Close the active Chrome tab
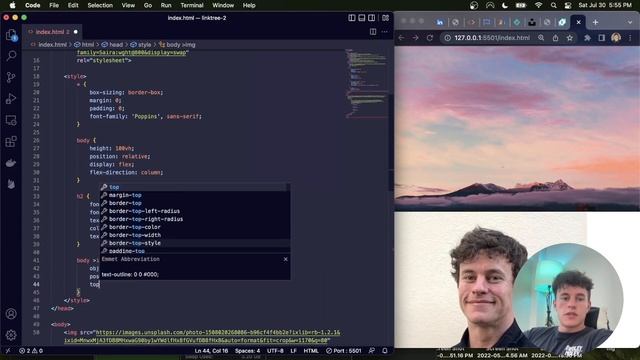Viewport: 640px width, 360px height. [578, 22]
